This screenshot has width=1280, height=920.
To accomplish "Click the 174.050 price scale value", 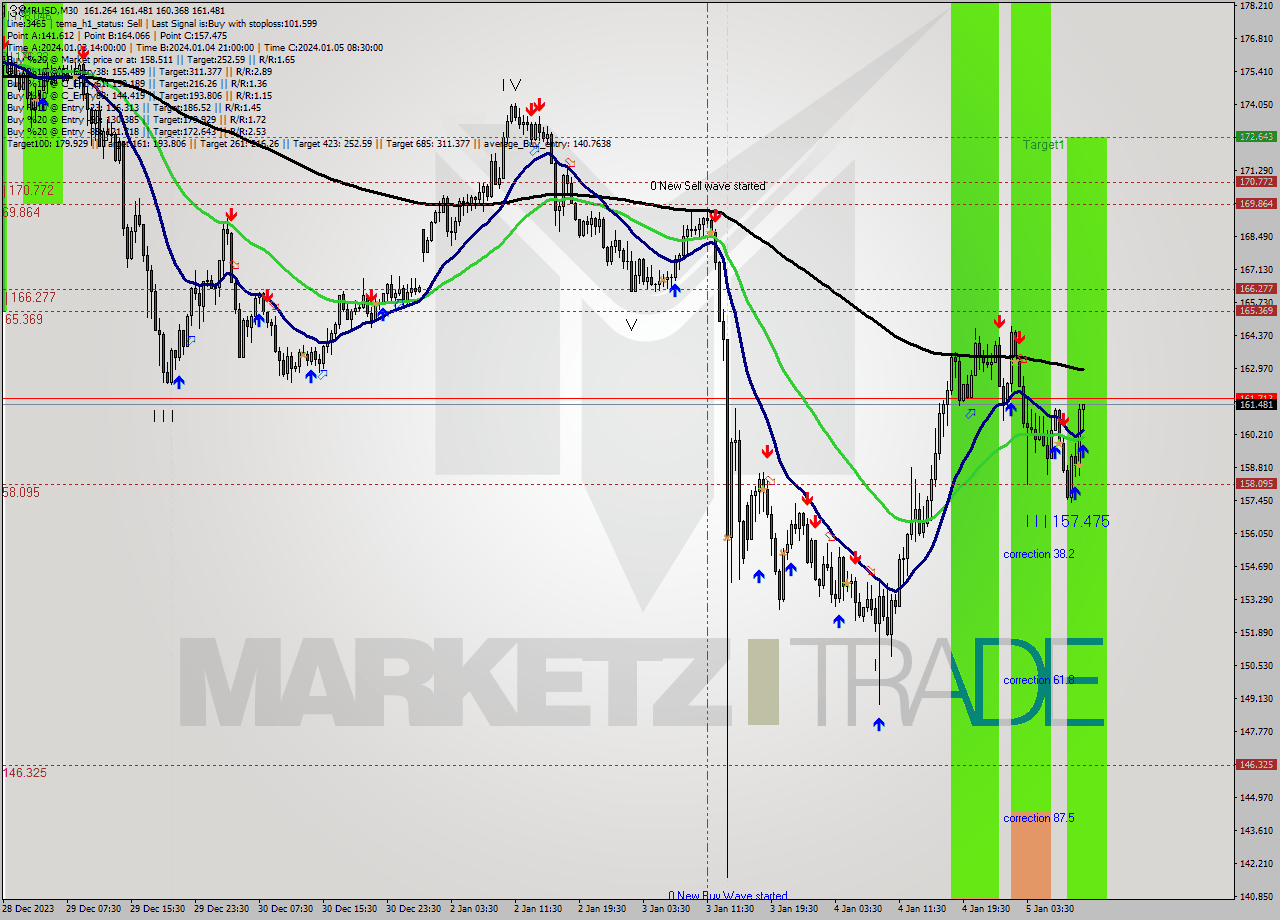I will click(1256, 105).
